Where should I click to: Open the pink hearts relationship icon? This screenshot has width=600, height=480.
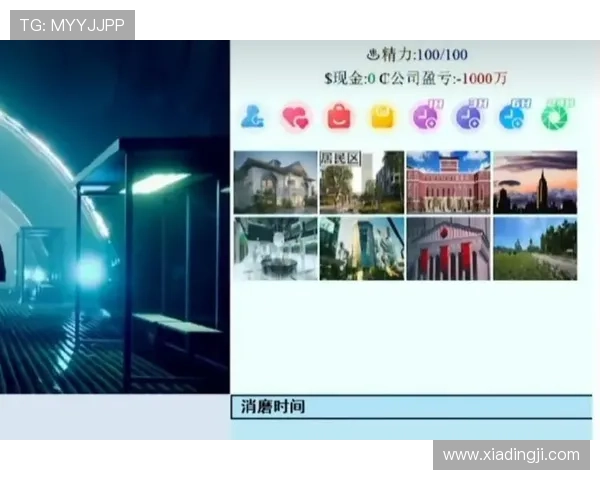[x=295, y=117]
